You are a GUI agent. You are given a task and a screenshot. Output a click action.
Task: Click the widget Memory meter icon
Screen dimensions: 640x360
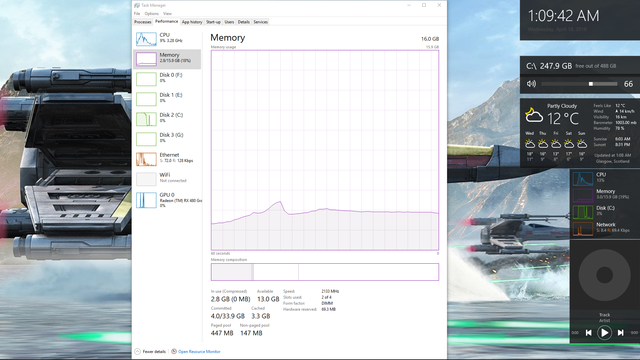point(583,196)
